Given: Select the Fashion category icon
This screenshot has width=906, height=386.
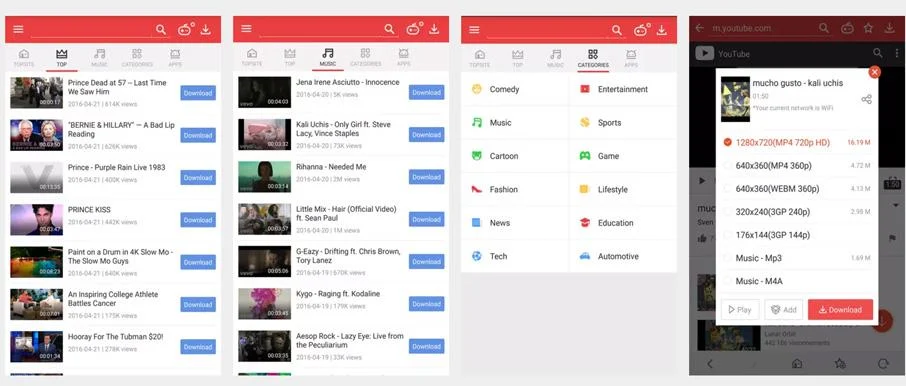Looking at the screenshot, I should point(477,189).
